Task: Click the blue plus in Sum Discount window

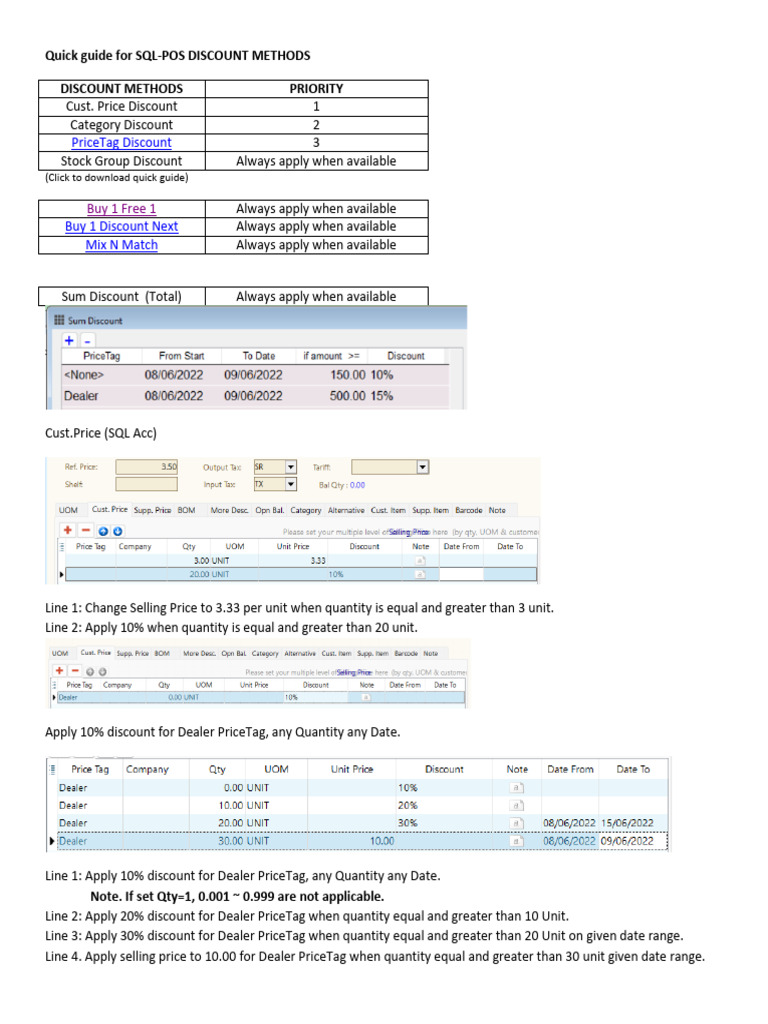Action: (69, 340)
